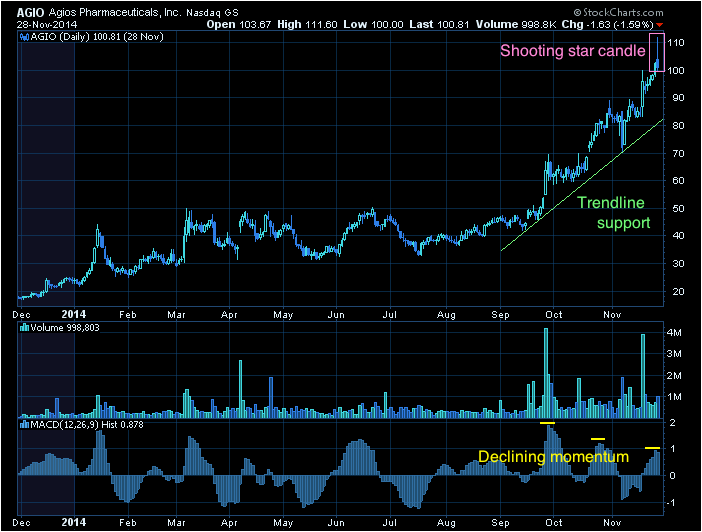Click the 30 price axis label

pos(678,263)
